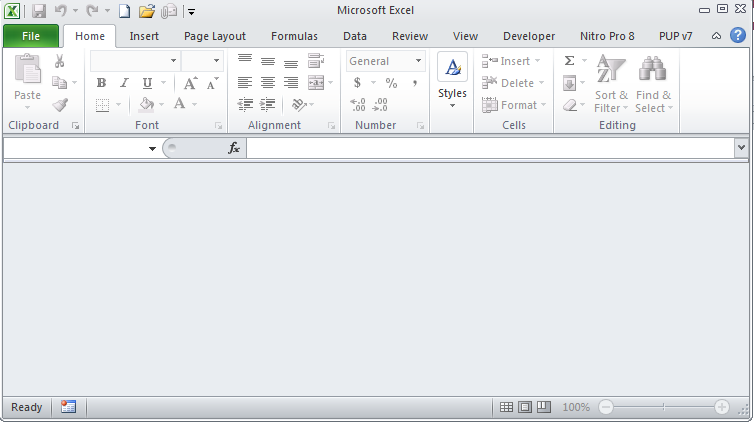
Task: Click the Insert Function fx icon
Action: tap(234, 148)
